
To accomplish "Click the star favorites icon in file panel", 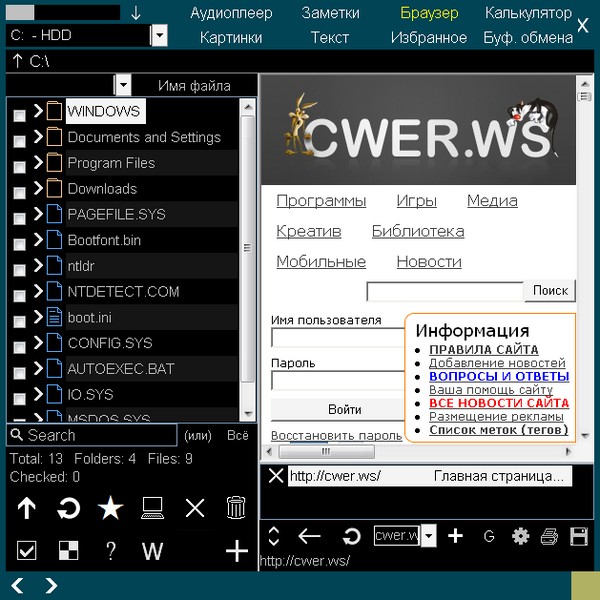I will 110,508.
